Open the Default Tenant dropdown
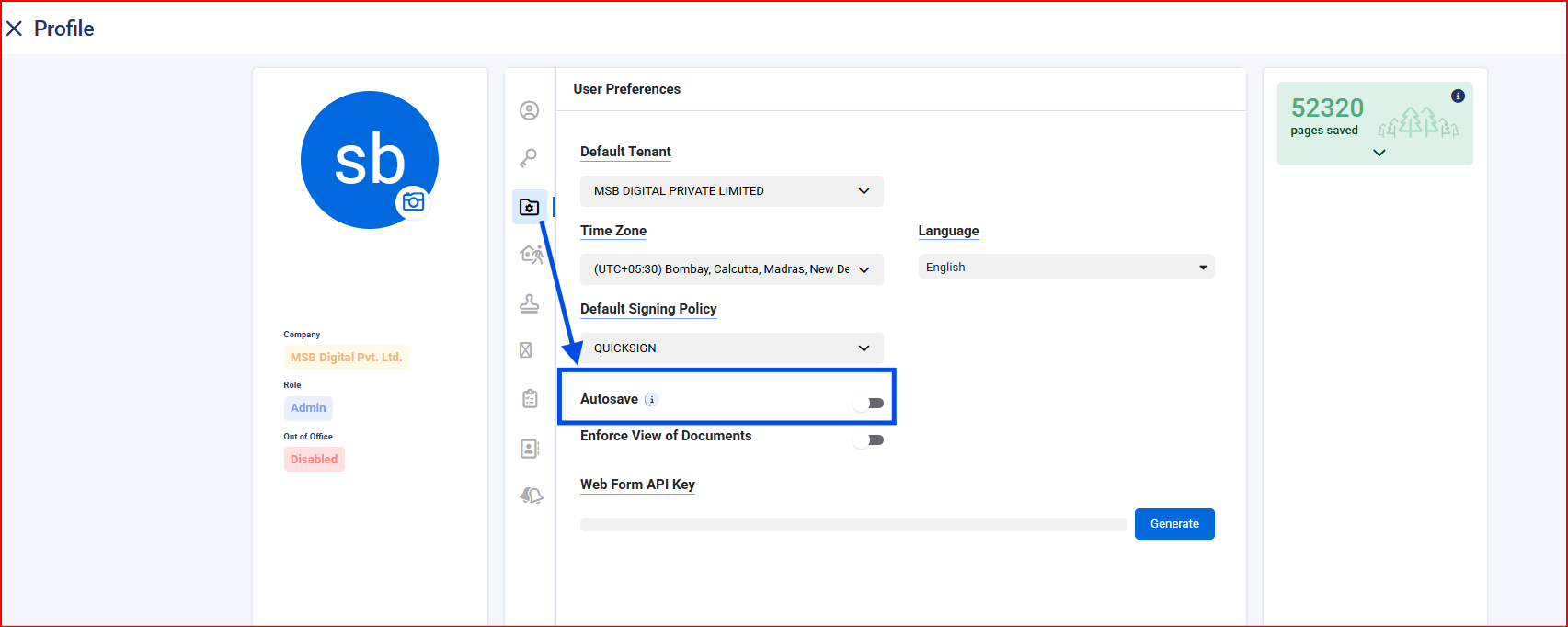Image resolution: width=1568 pixels, height=627 pixels. coord(731,191)
